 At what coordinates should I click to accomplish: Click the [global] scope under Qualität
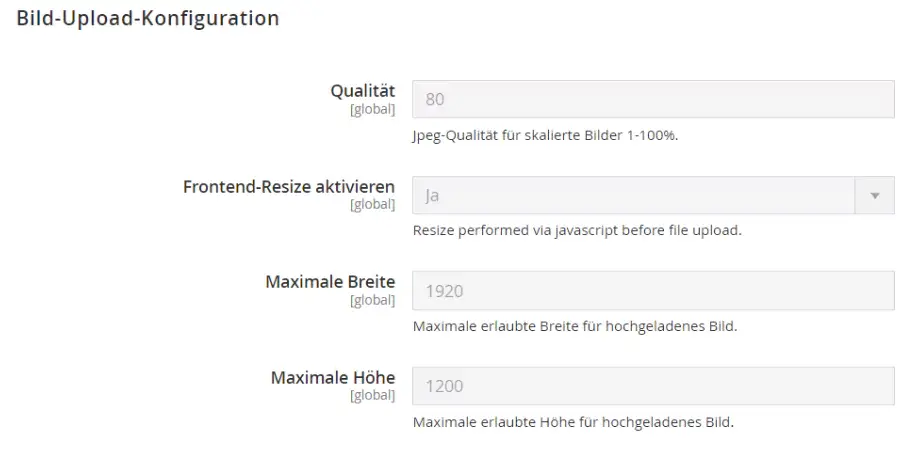[x=372, y=109]
